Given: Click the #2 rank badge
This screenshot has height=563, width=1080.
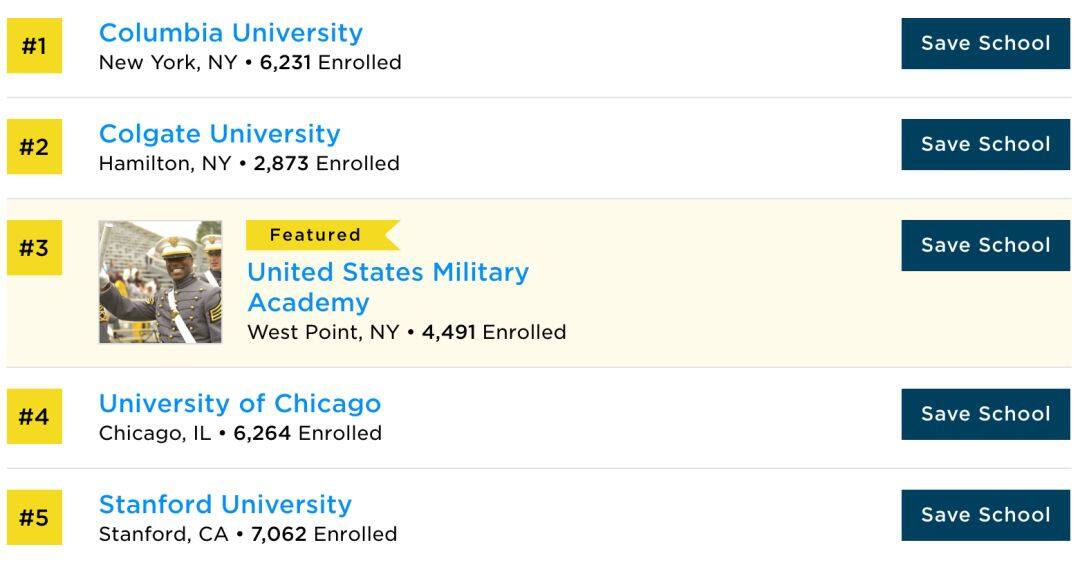Looking at the screenshot, I should (34, 146).
